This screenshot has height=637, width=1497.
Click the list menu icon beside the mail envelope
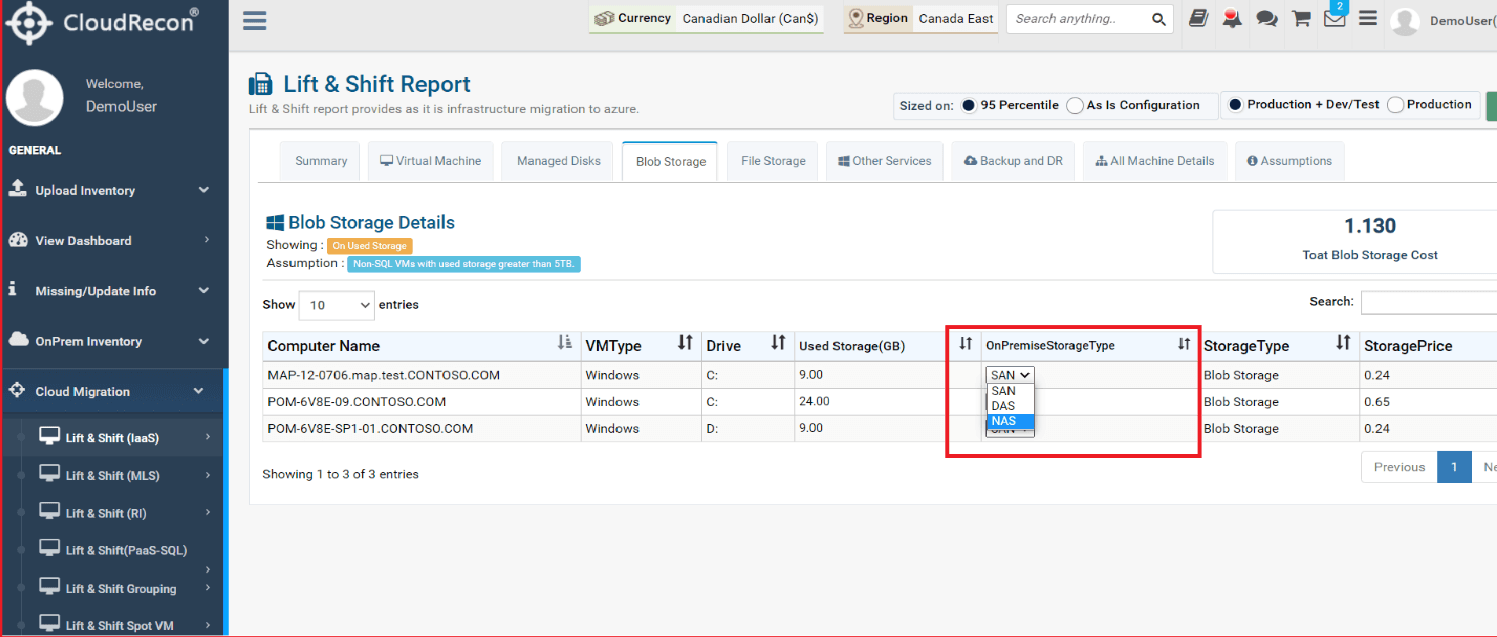click(1368, 18)
